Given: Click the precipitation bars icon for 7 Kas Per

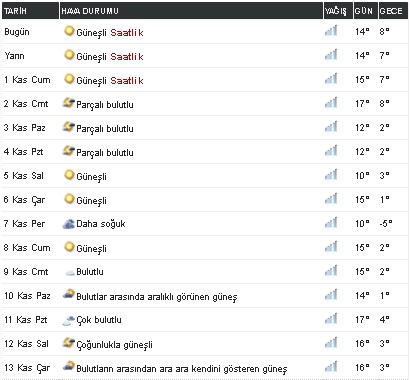Looking at the screenshot, I should (331, 223).
